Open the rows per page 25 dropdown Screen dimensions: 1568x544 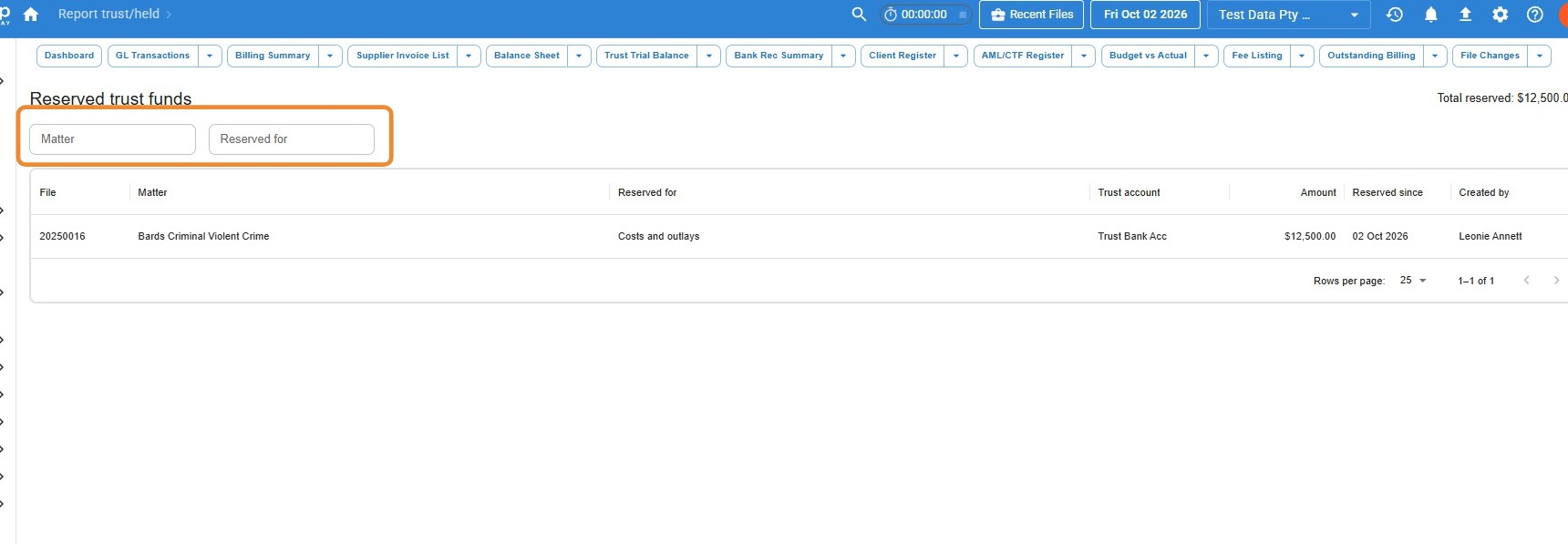[x=1413, y=281]
